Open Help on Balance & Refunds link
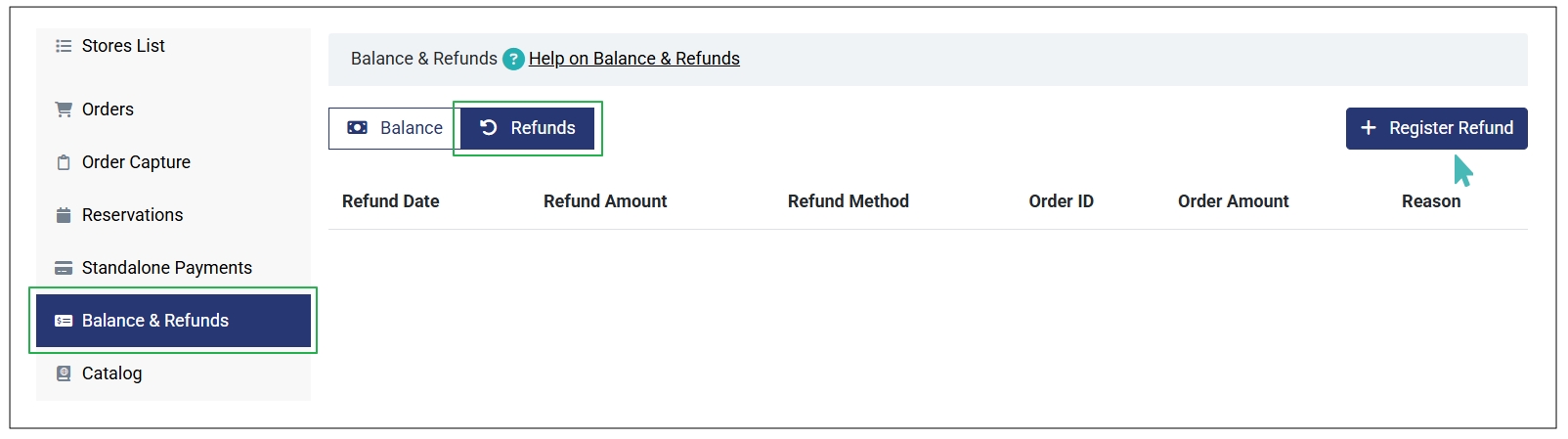 point(633,59)
